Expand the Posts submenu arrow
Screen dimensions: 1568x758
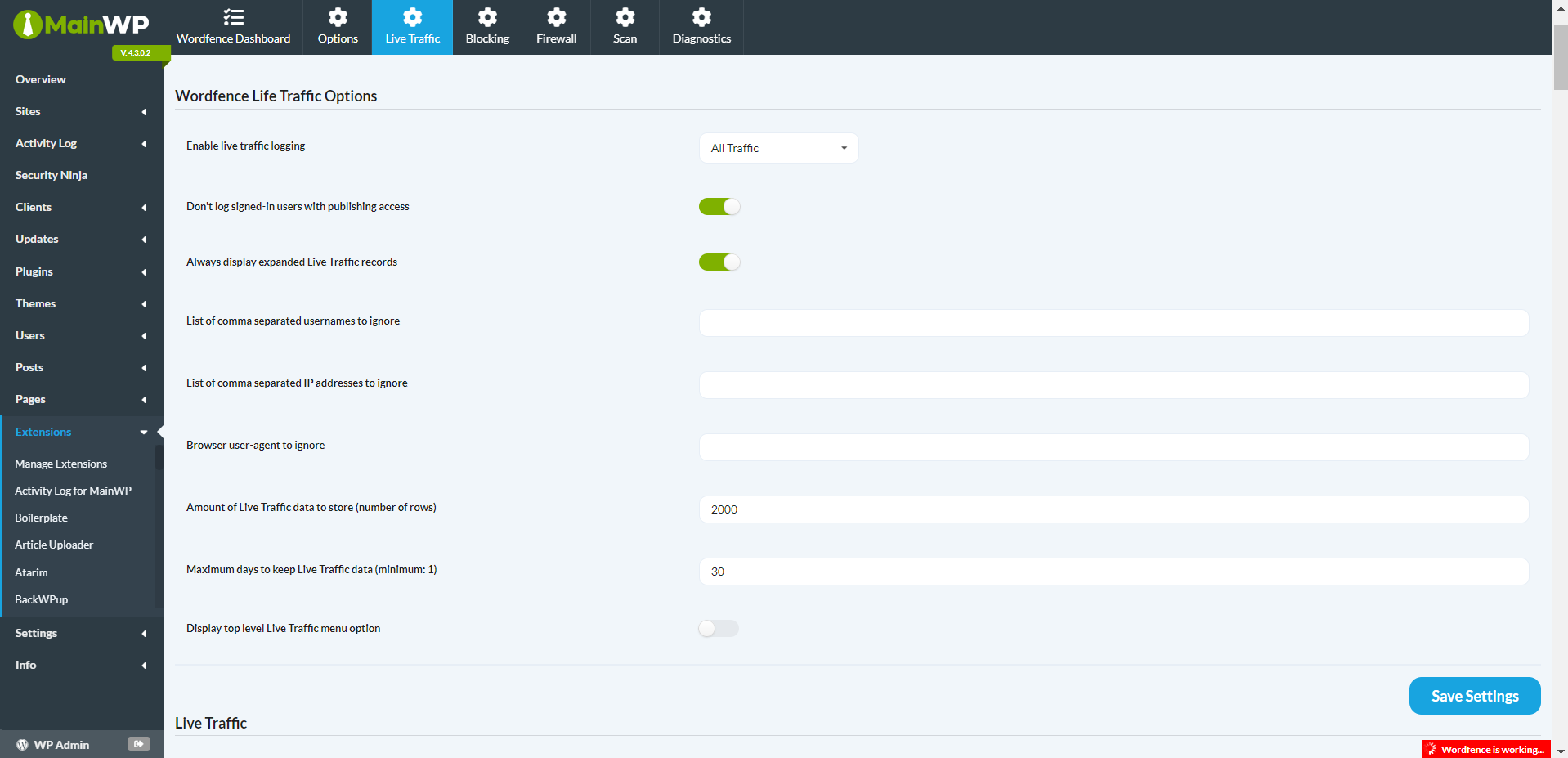tap(144, 368)
